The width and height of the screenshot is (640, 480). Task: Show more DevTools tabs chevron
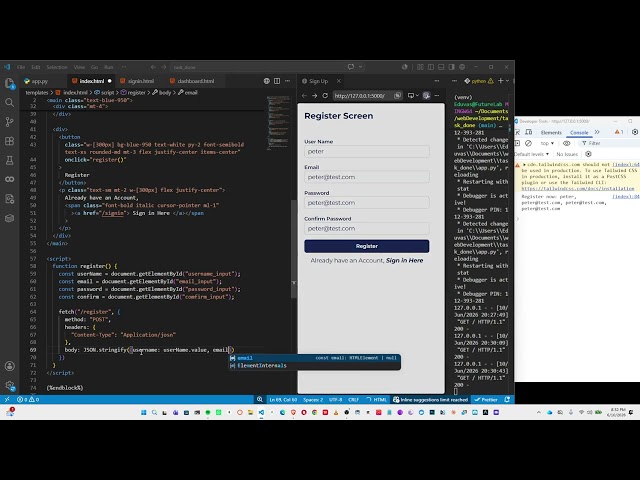(x=597, y=132)
